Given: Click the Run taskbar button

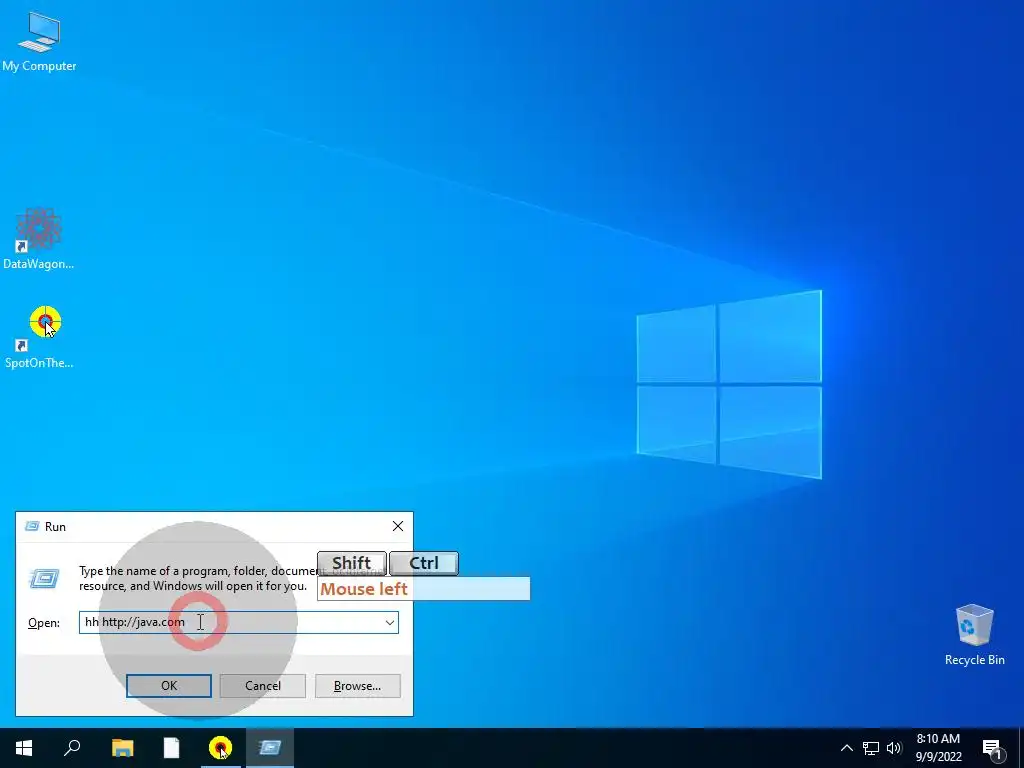Looking at the screenshot, I should (x=270, y=748).
